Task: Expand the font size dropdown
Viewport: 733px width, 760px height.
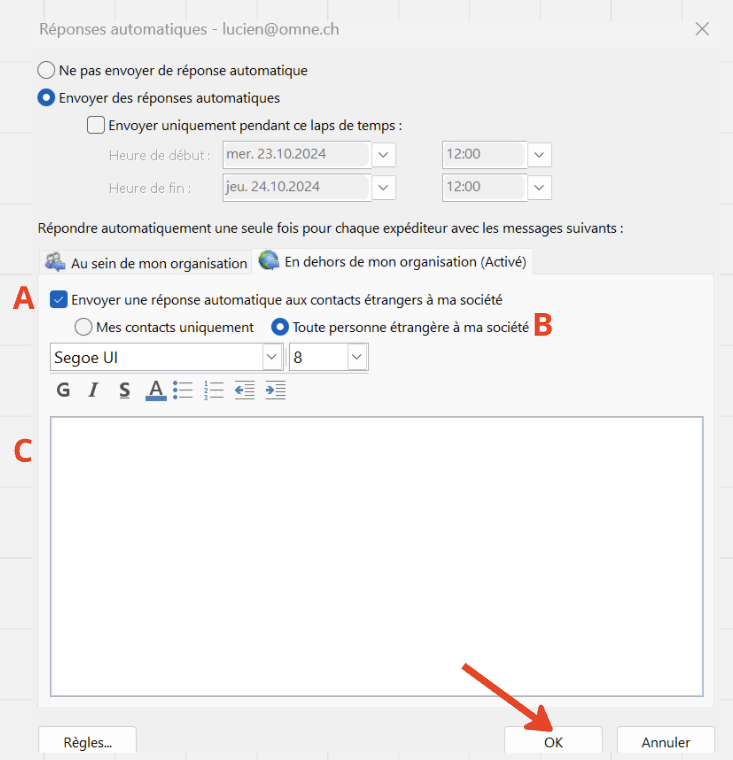Action: (357, 357)
